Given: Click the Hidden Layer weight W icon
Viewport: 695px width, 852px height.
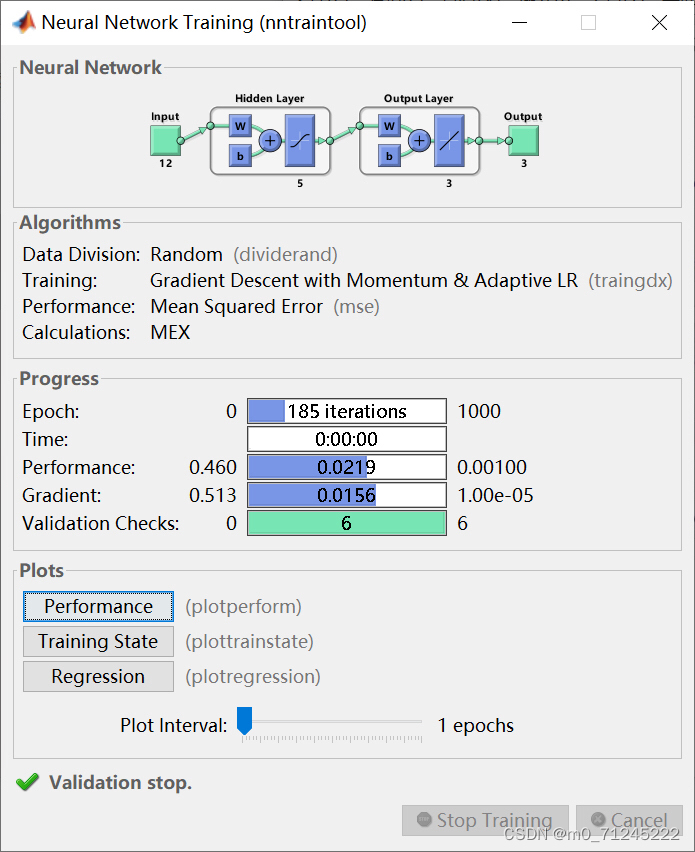Looking at the screenshot, I should coord(238,126).
